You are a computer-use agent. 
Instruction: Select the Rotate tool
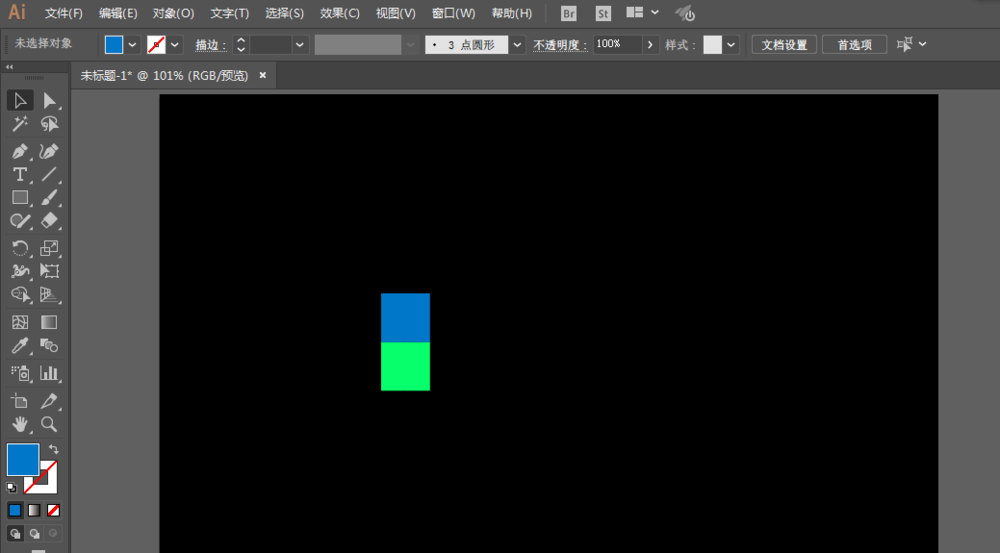click(20, 248)
